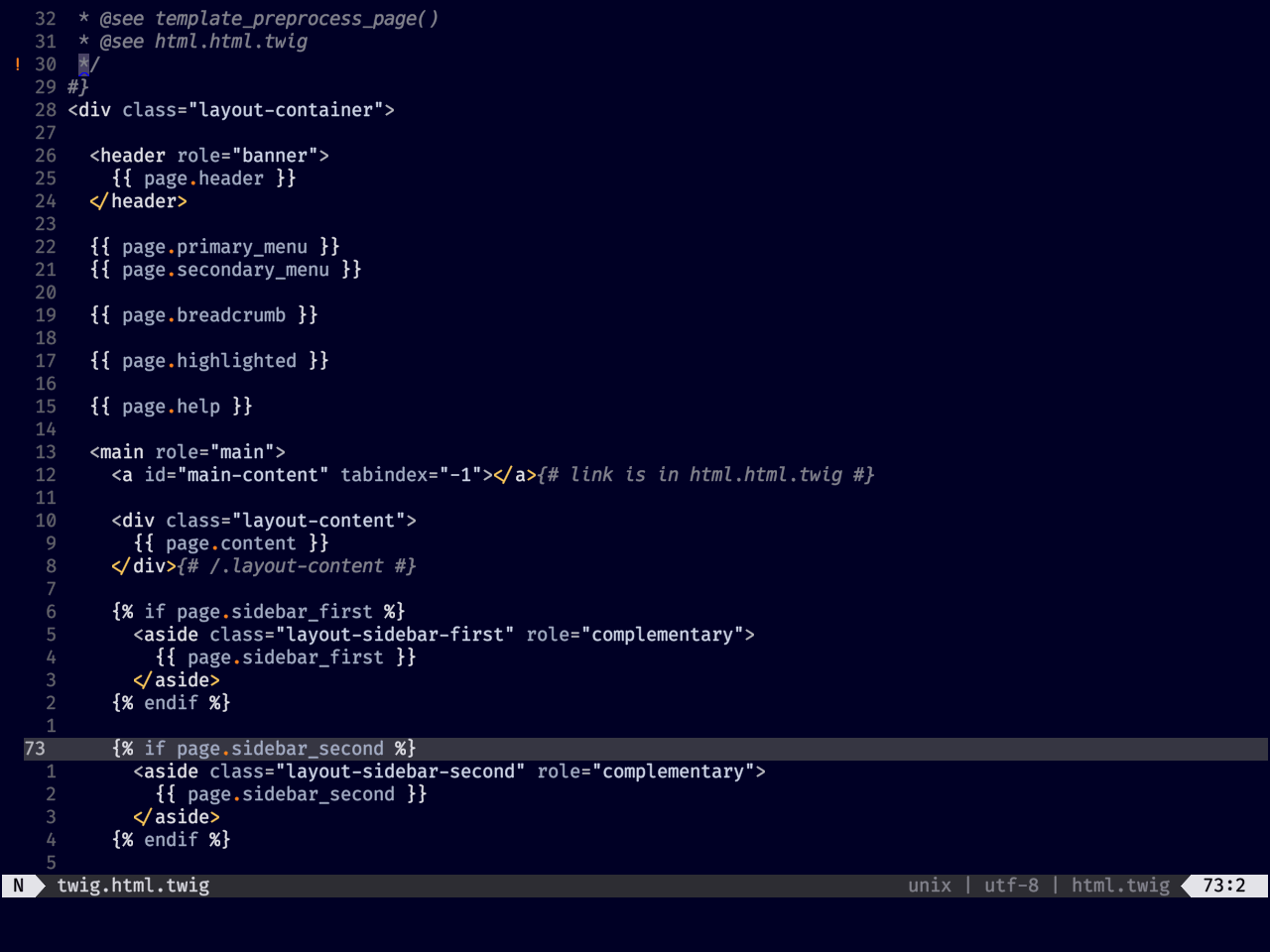Viewport: 1270px width, 952px height.
Task: Click the '#}' comment end on line 29
Action: point(78,87)
